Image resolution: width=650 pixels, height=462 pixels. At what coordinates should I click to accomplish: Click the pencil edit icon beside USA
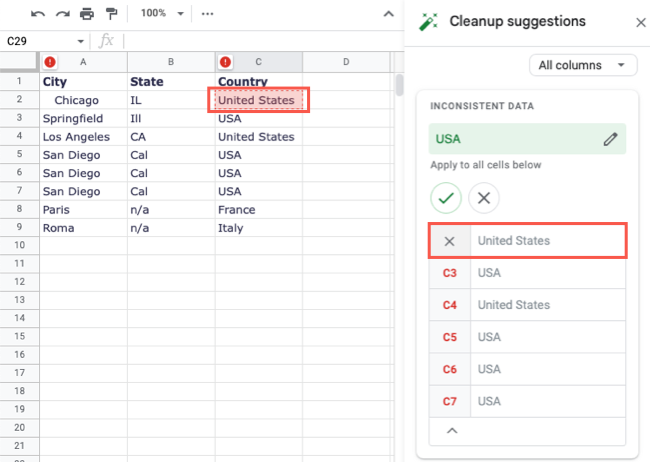610,139
